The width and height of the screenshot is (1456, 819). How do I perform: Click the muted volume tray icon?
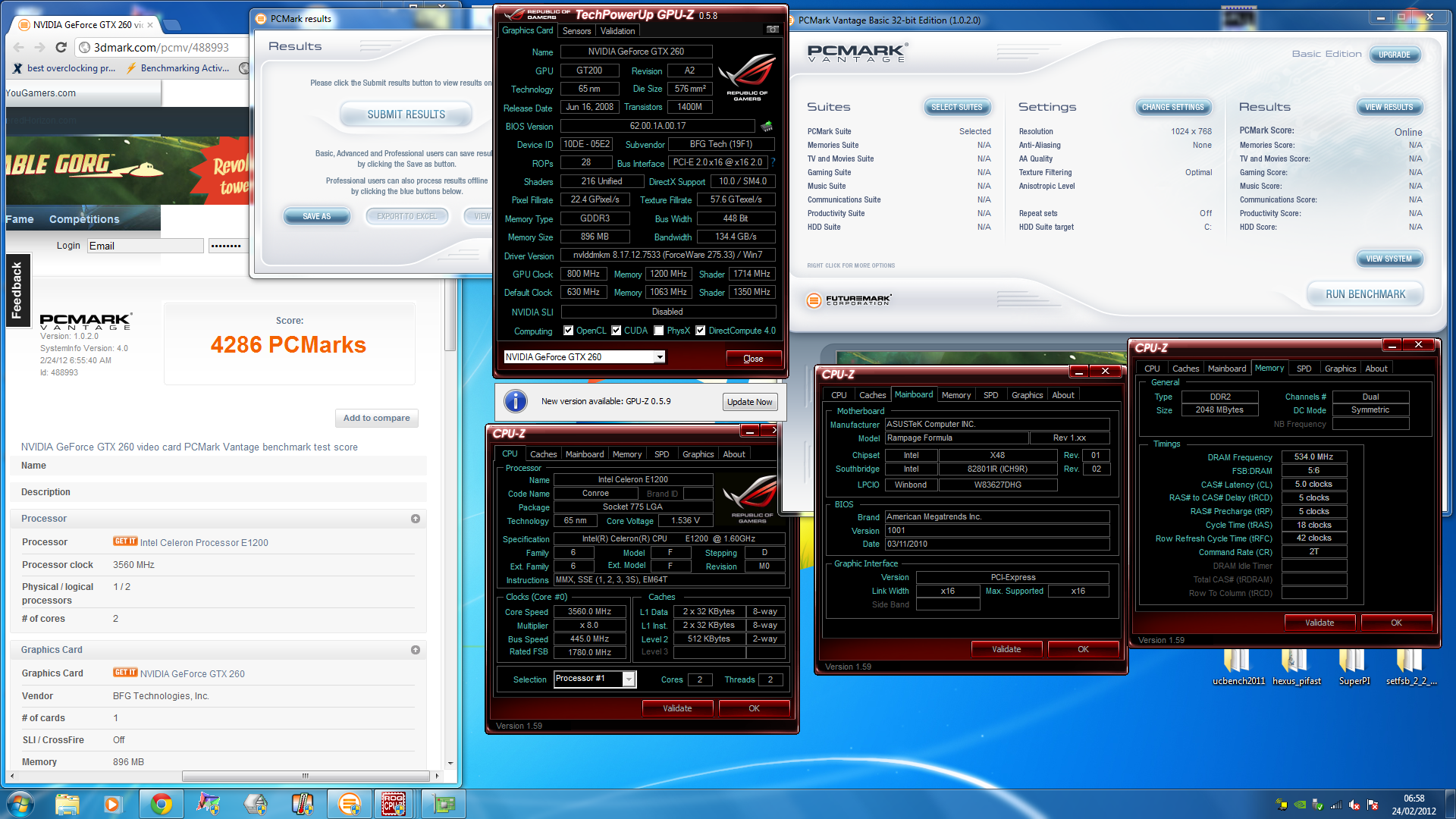(x=1354, y=805)
